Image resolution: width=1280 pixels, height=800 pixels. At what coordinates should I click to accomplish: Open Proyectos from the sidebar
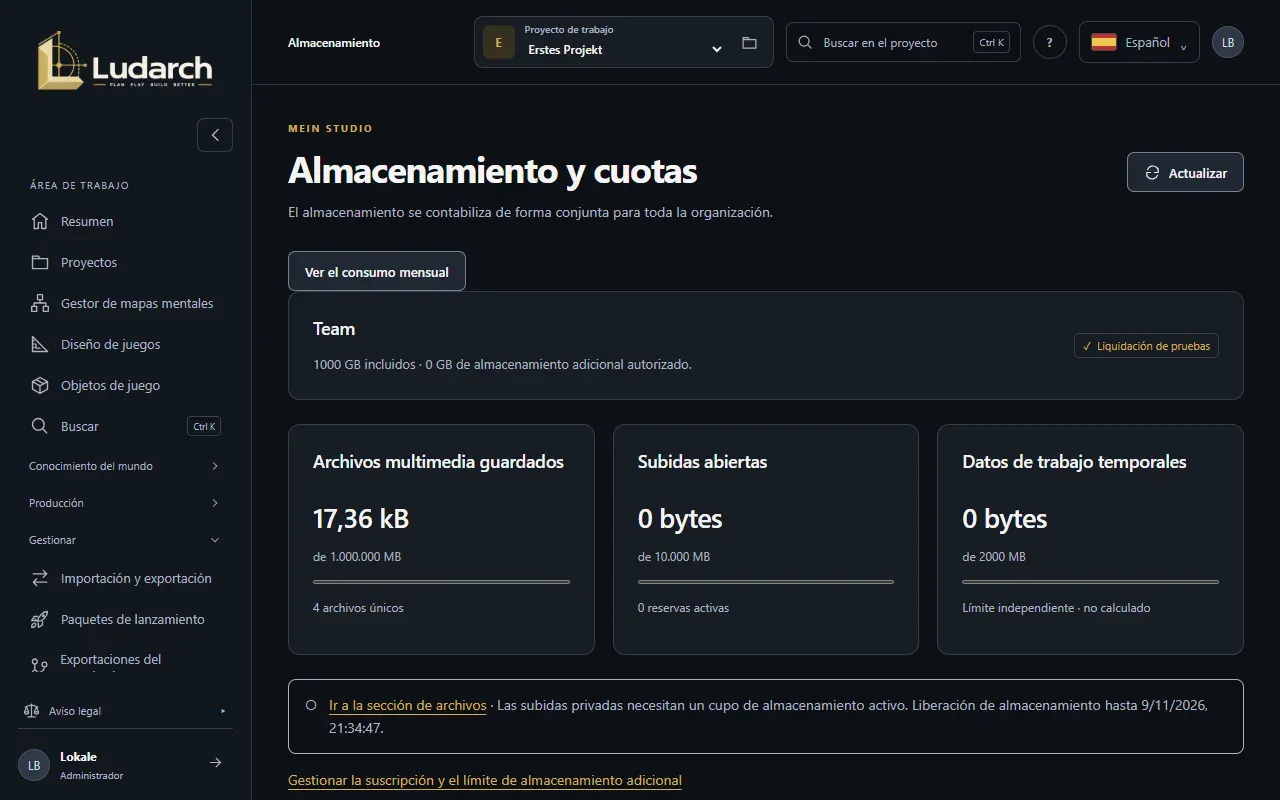point(125,262)
